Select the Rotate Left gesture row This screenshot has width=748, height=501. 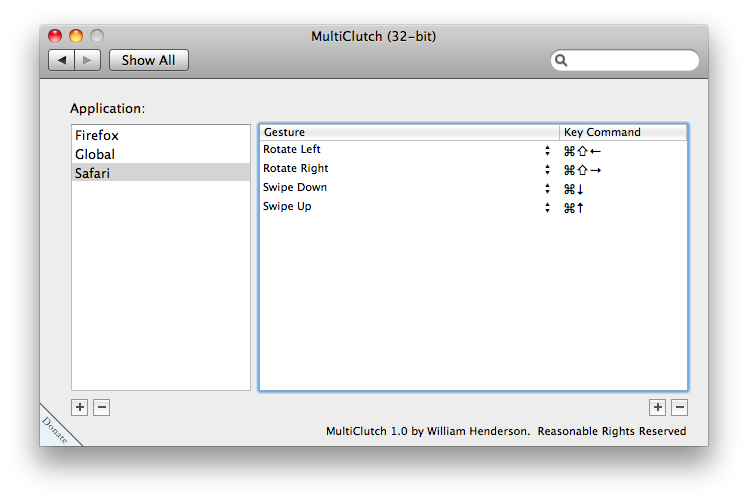point(474,151)
